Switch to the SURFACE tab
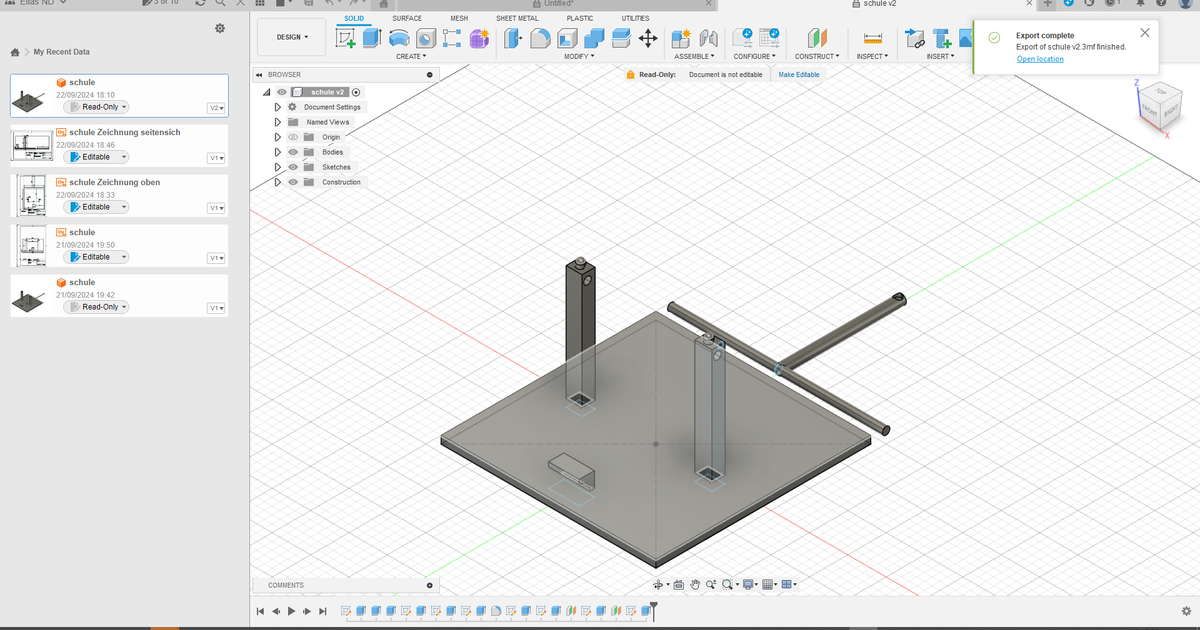 pos(407,18)
